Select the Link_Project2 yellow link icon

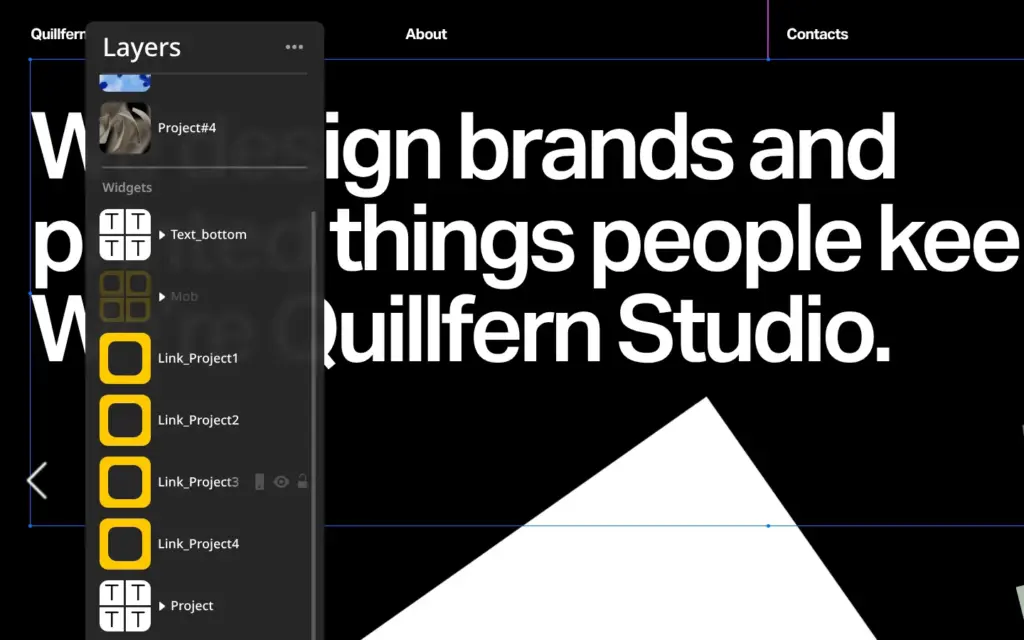point(125,420)
